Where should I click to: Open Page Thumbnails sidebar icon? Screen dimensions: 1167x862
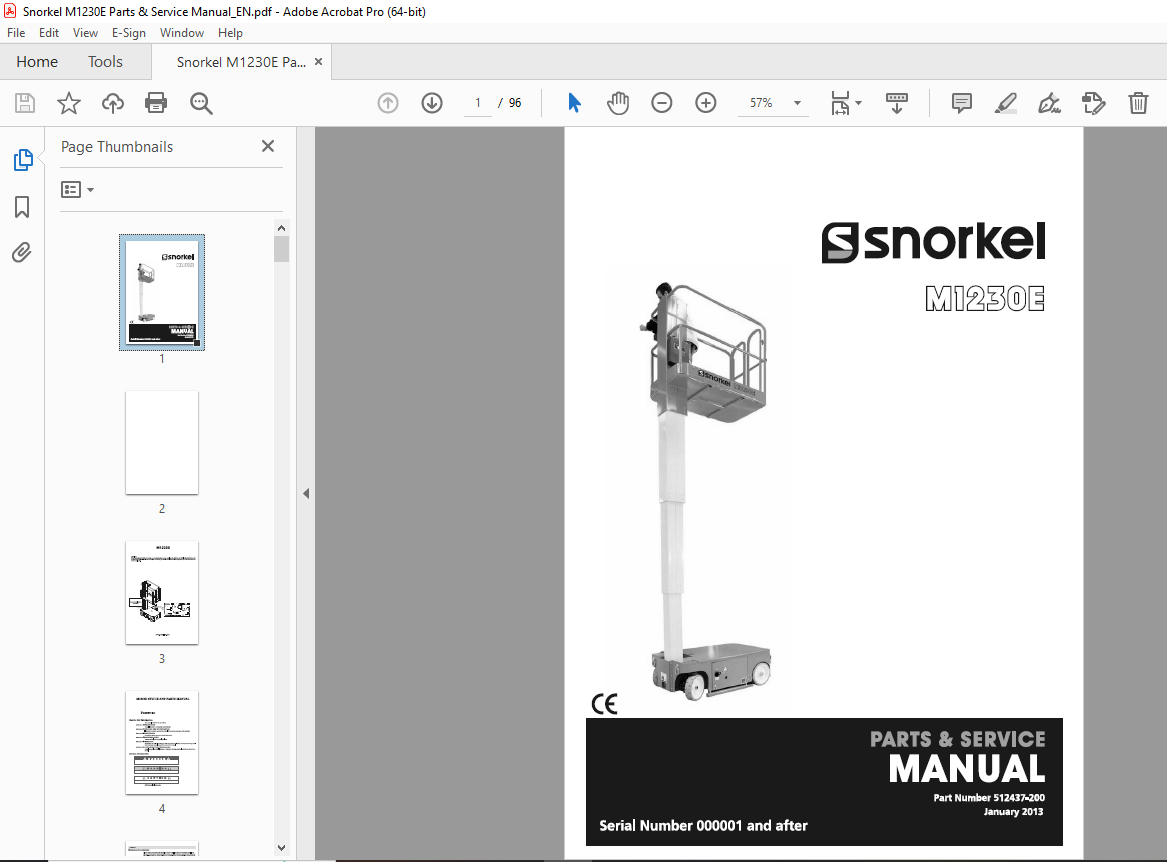click(x=22, y=160)
